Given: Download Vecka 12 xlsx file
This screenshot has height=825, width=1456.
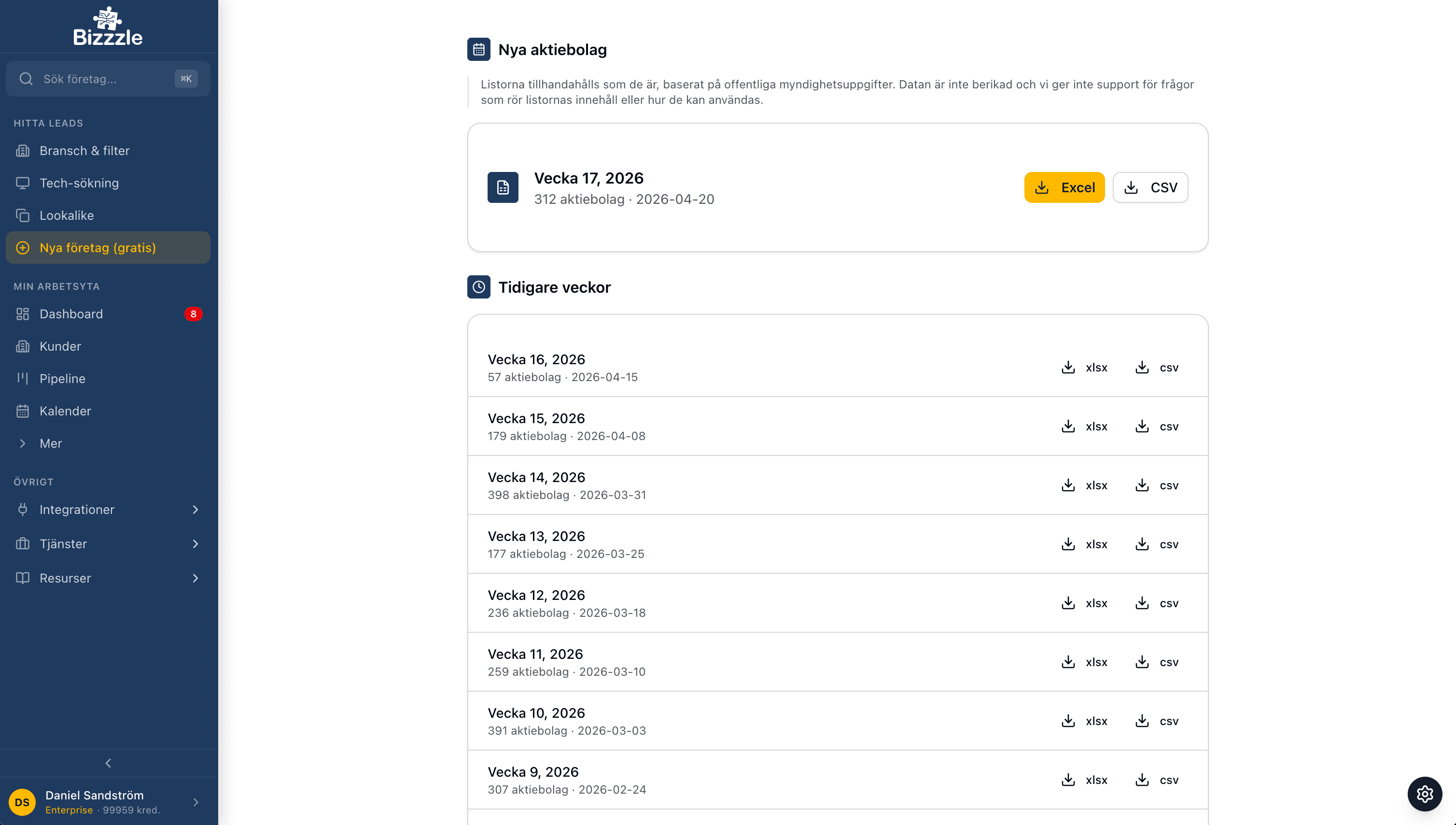Looking at the screenshot, I should (1084, 603).
